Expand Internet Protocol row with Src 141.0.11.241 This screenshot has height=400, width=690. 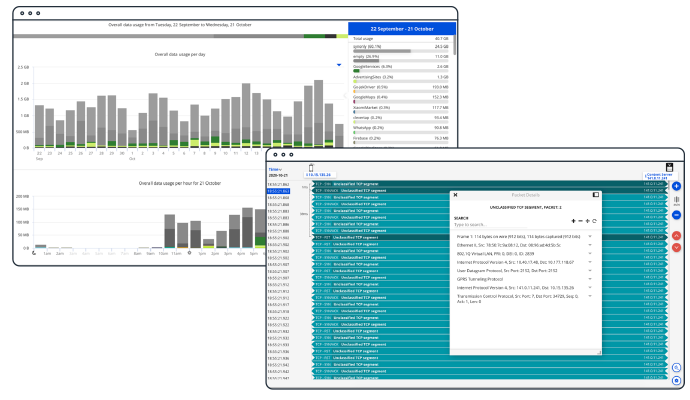coord(590,287)
